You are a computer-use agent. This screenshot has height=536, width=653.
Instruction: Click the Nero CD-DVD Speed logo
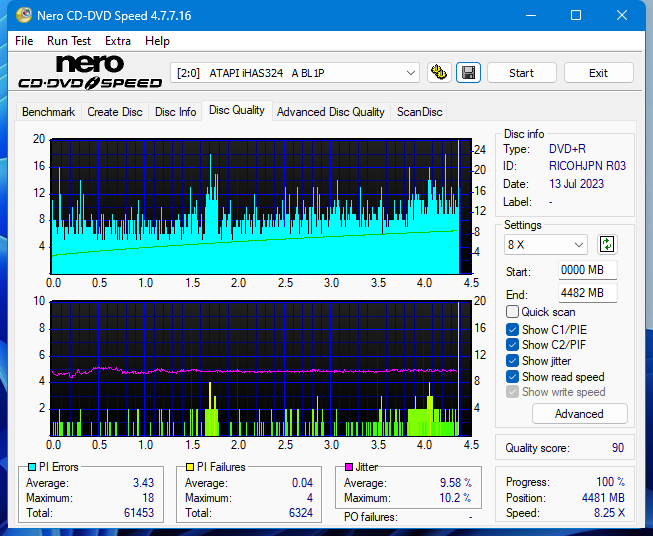[90, 72]
